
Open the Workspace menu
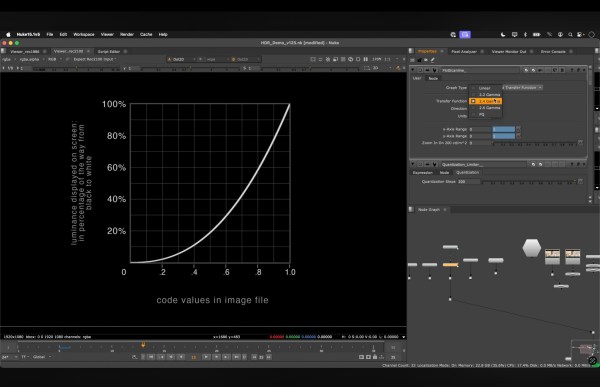(x=84, y=34)
